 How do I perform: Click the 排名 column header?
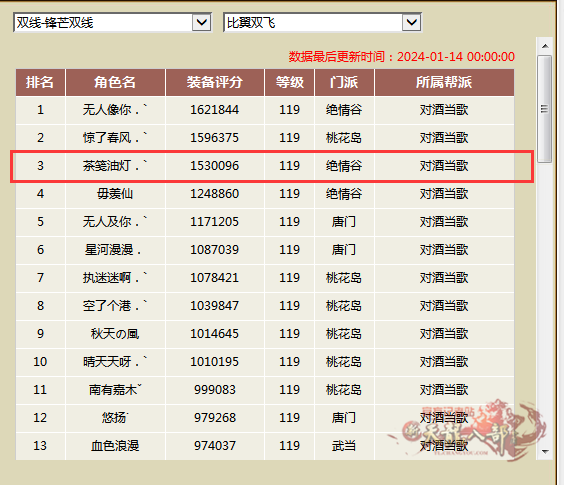pos(40,82)
